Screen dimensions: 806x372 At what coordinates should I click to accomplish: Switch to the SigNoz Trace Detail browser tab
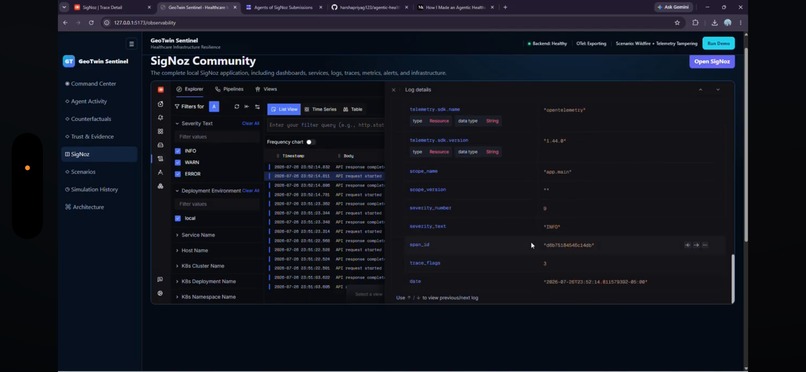click(x=112, y=7)
